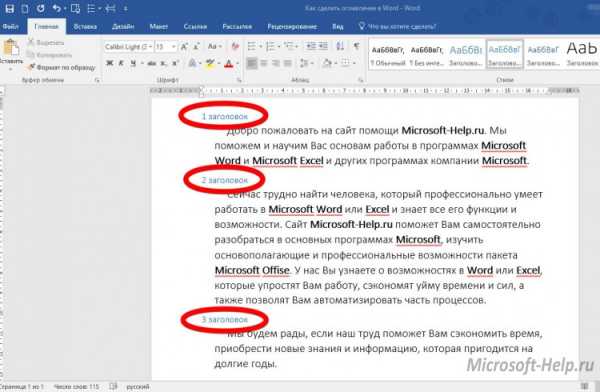
Task: Toggle superscript formatting
Action: point(175,63)
